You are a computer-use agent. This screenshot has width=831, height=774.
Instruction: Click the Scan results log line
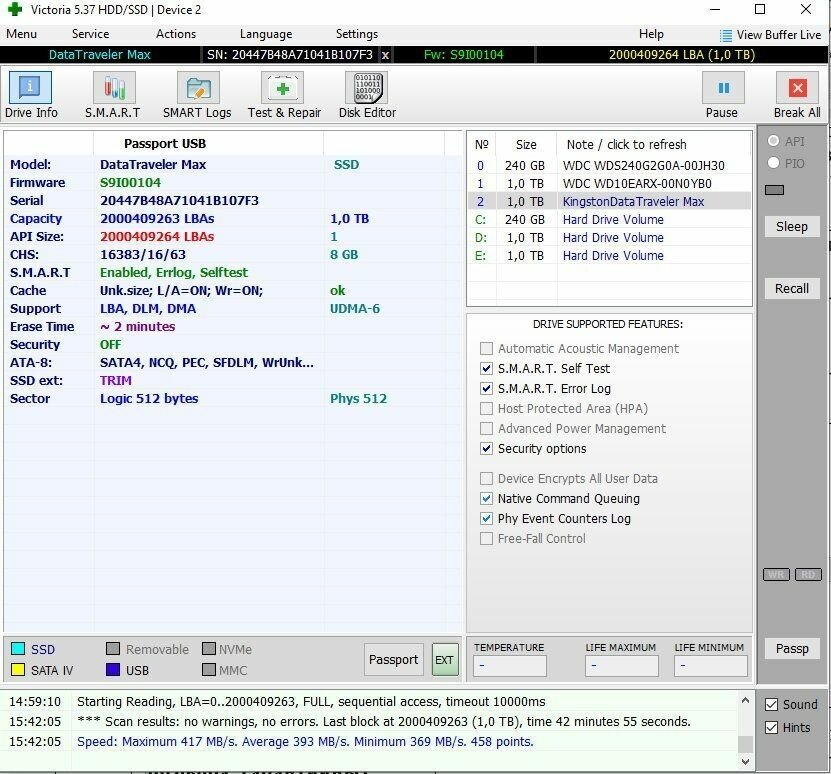coord(384,722)
